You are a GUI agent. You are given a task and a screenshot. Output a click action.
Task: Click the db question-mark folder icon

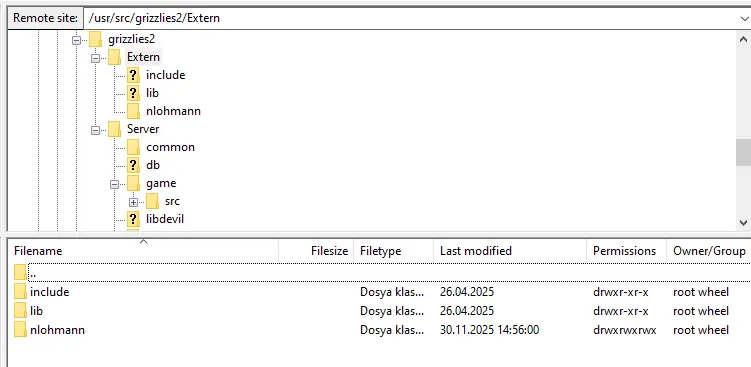pos(134,165)
